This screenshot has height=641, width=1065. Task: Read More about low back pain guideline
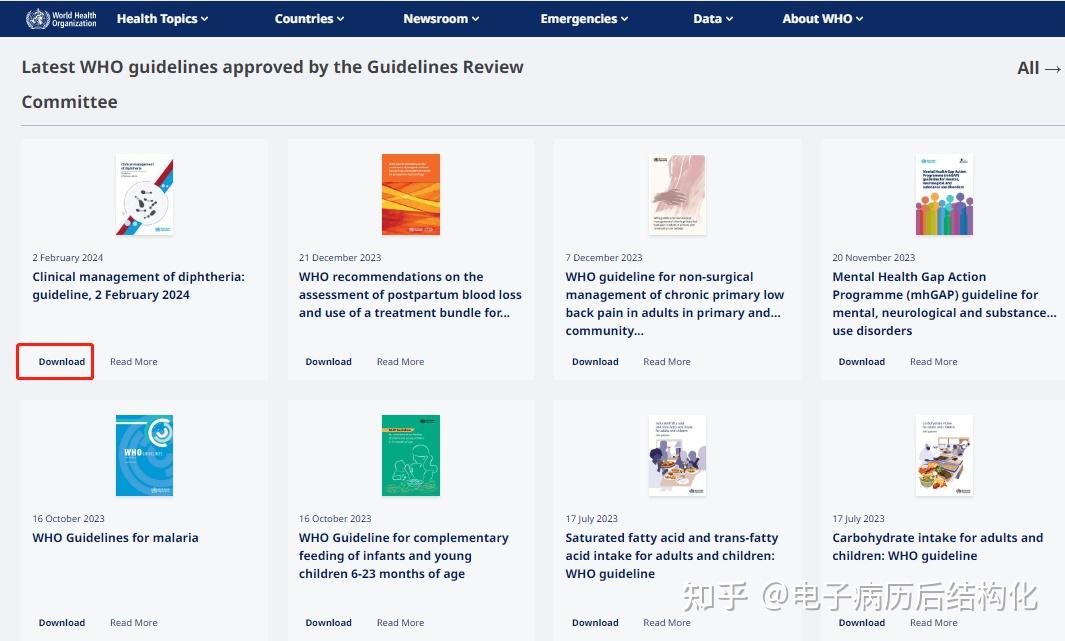click(667, 362)
